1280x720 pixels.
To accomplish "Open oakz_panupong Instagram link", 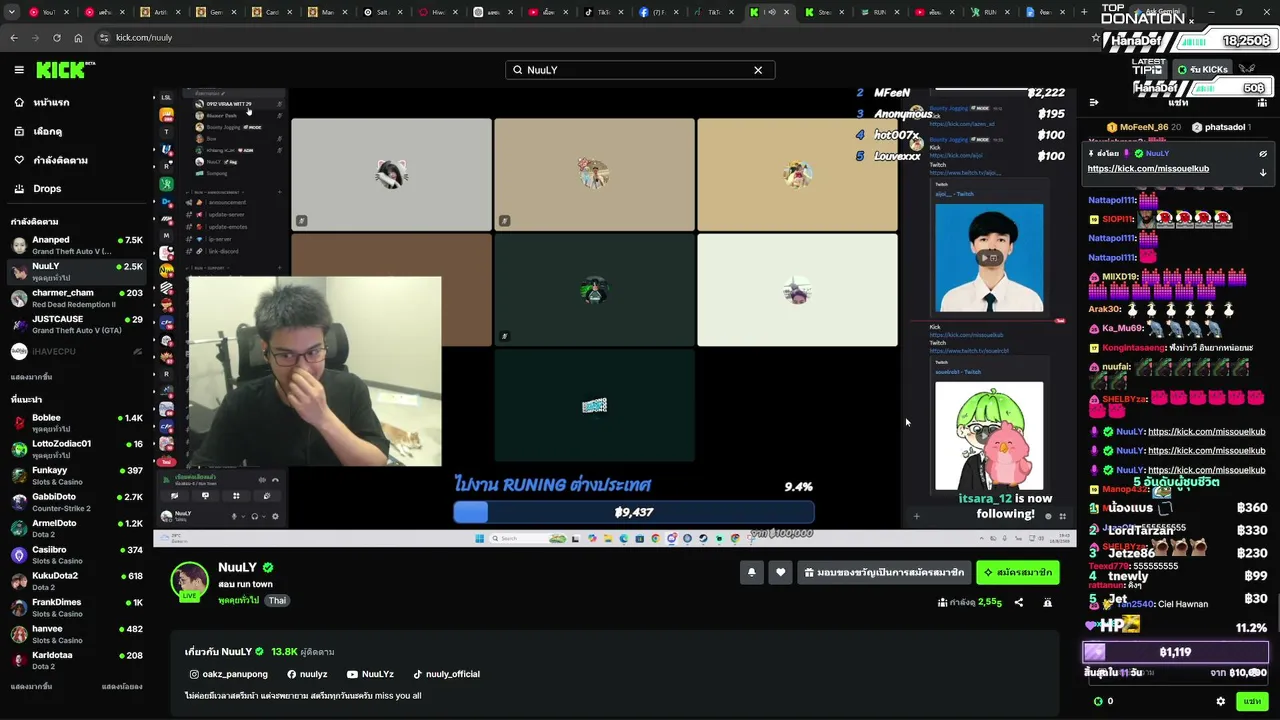I will pyautogui.click(x=229, y=674).
